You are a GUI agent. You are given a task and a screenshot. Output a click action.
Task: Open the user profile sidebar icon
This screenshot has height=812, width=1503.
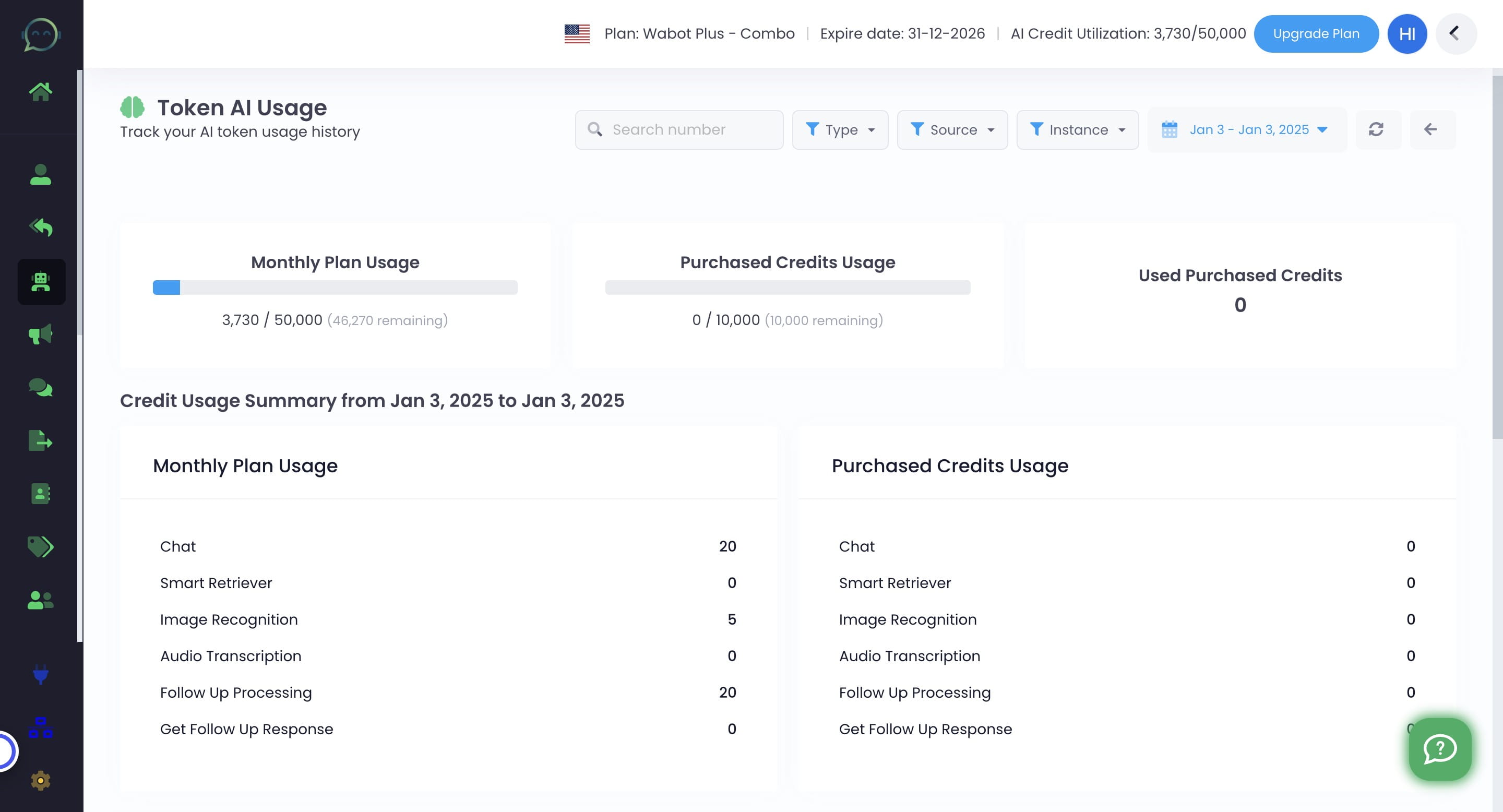tap(40, 174)
